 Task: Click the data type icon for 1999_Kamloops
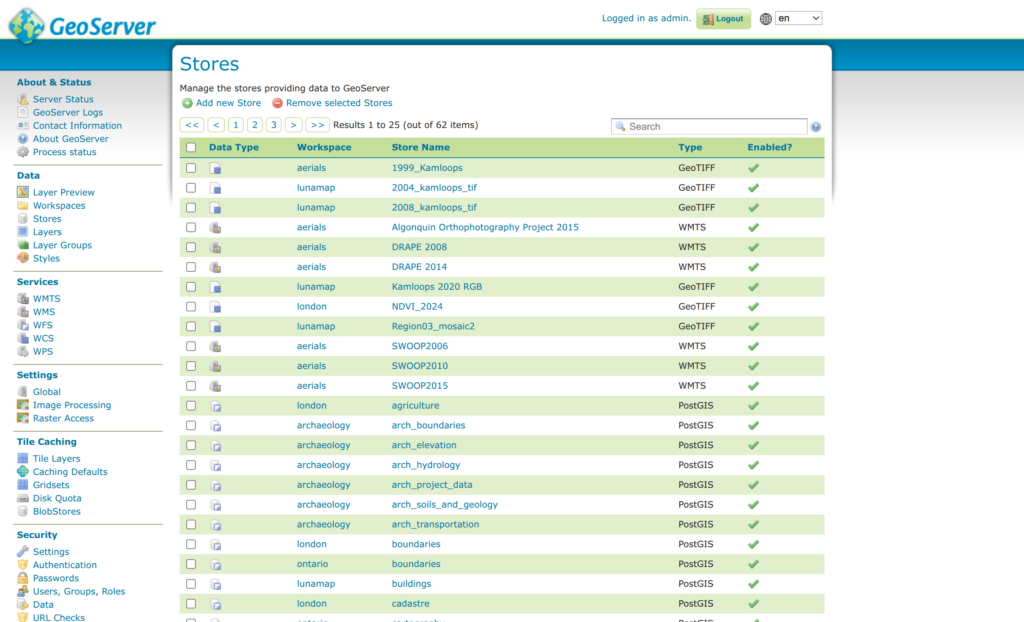click(215, 168)
